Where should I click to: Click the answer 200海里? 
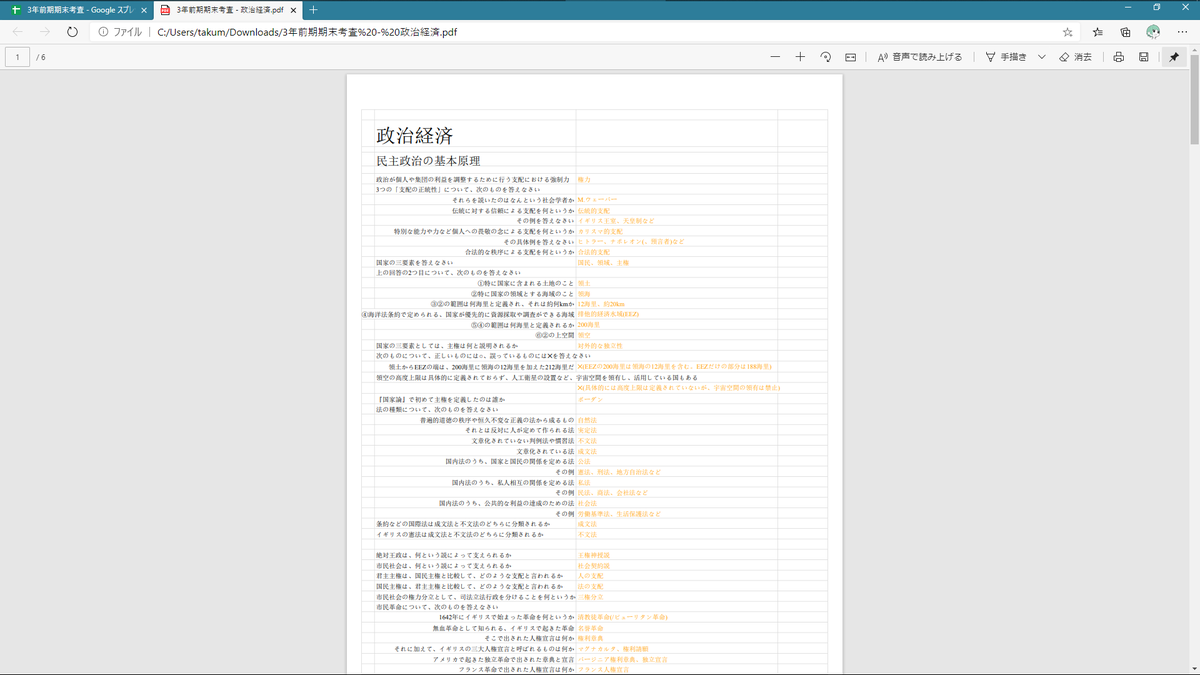click(588, 324)
